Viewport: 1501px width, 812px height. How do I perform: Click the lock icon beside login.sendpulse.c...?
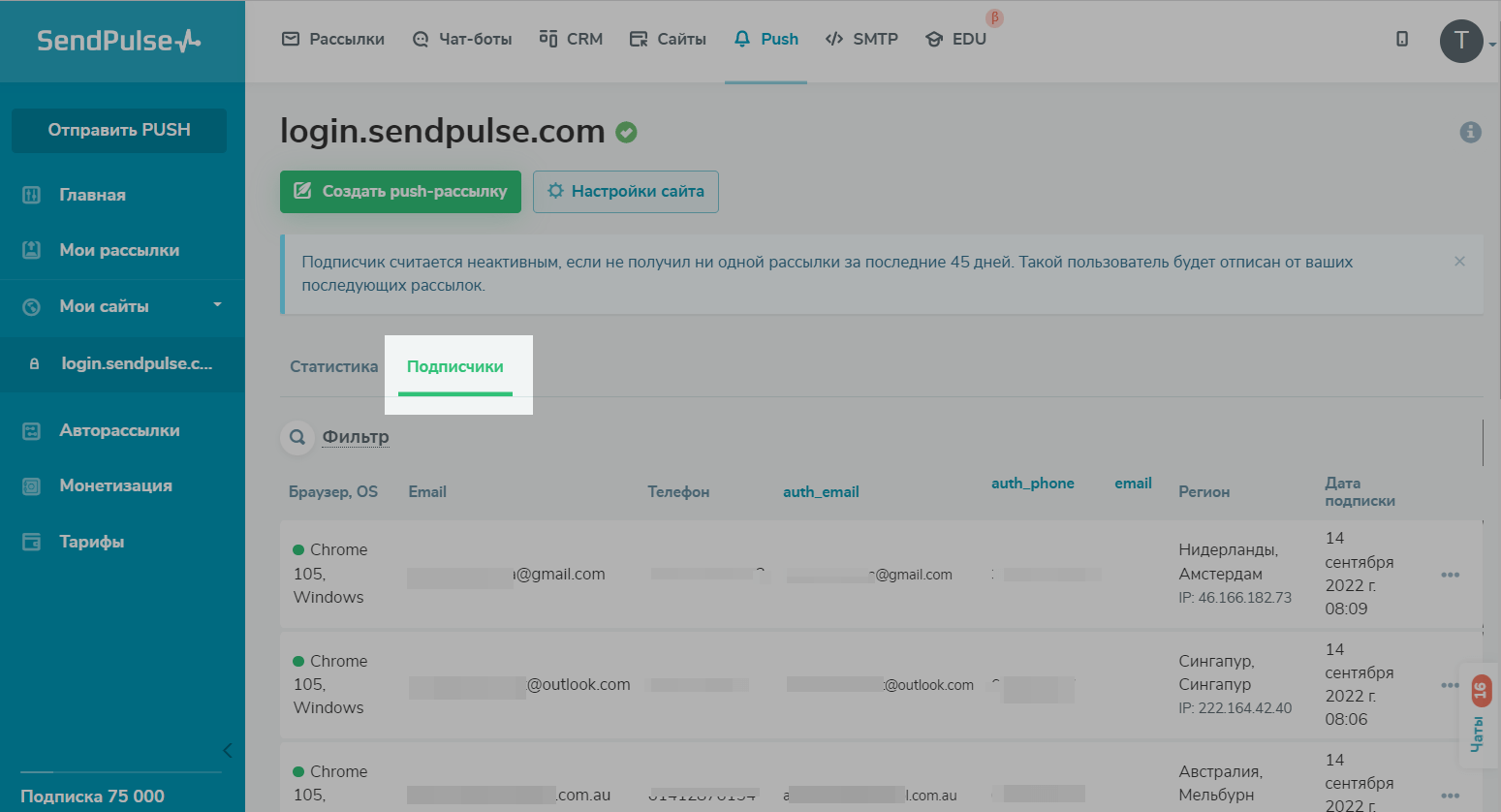(x=35, y=364)
